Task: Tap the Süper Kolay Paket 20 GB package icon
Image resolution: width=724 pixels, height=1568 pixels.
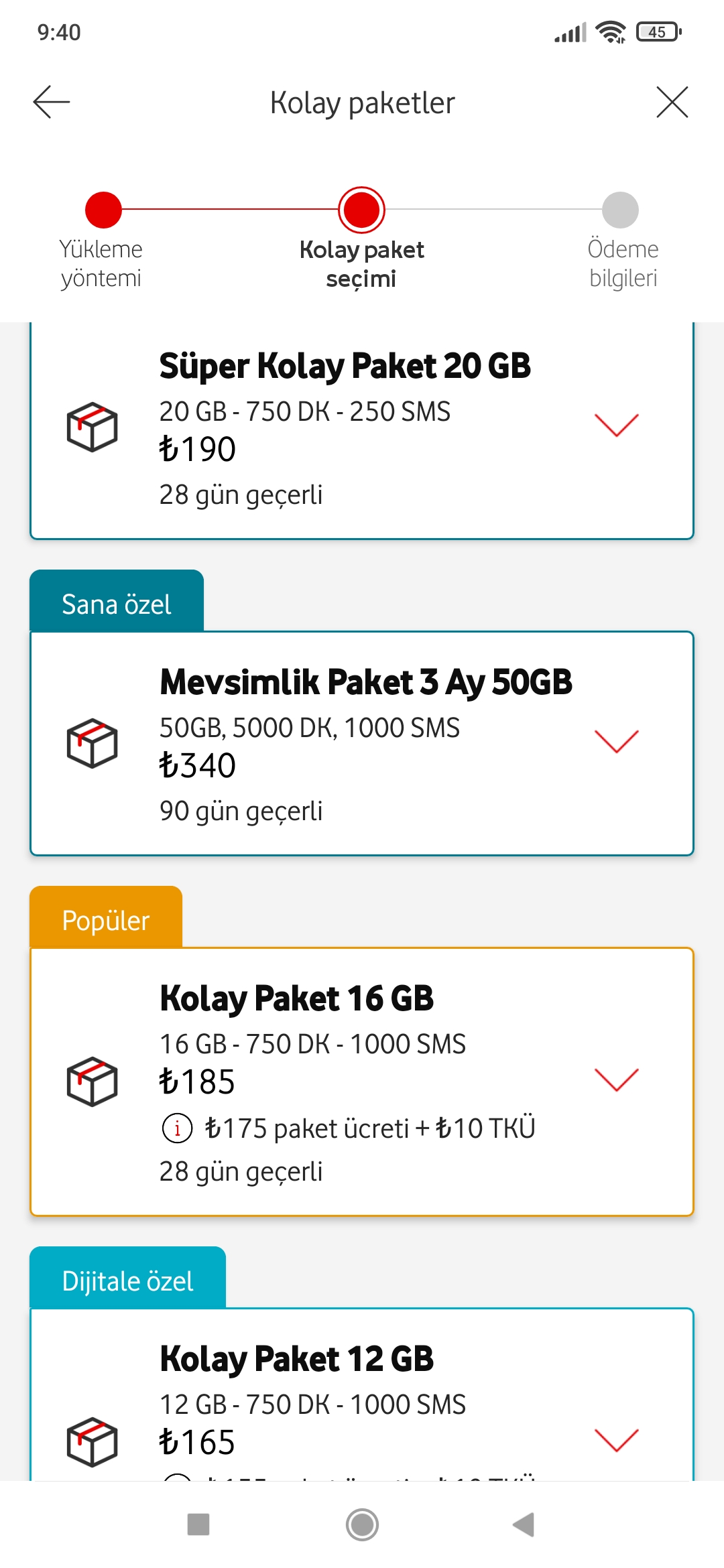Action: [93, 427]
